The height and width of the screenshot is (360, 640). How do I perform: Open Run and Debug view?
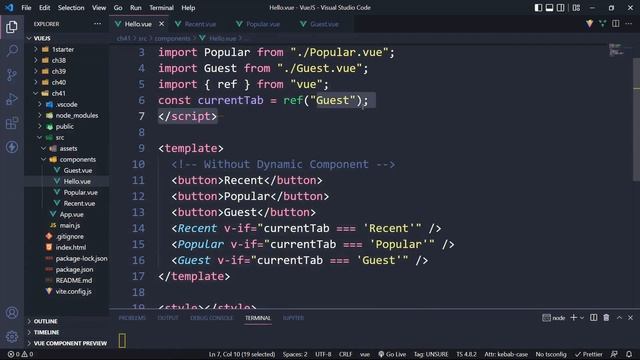(x=12, y=99)
